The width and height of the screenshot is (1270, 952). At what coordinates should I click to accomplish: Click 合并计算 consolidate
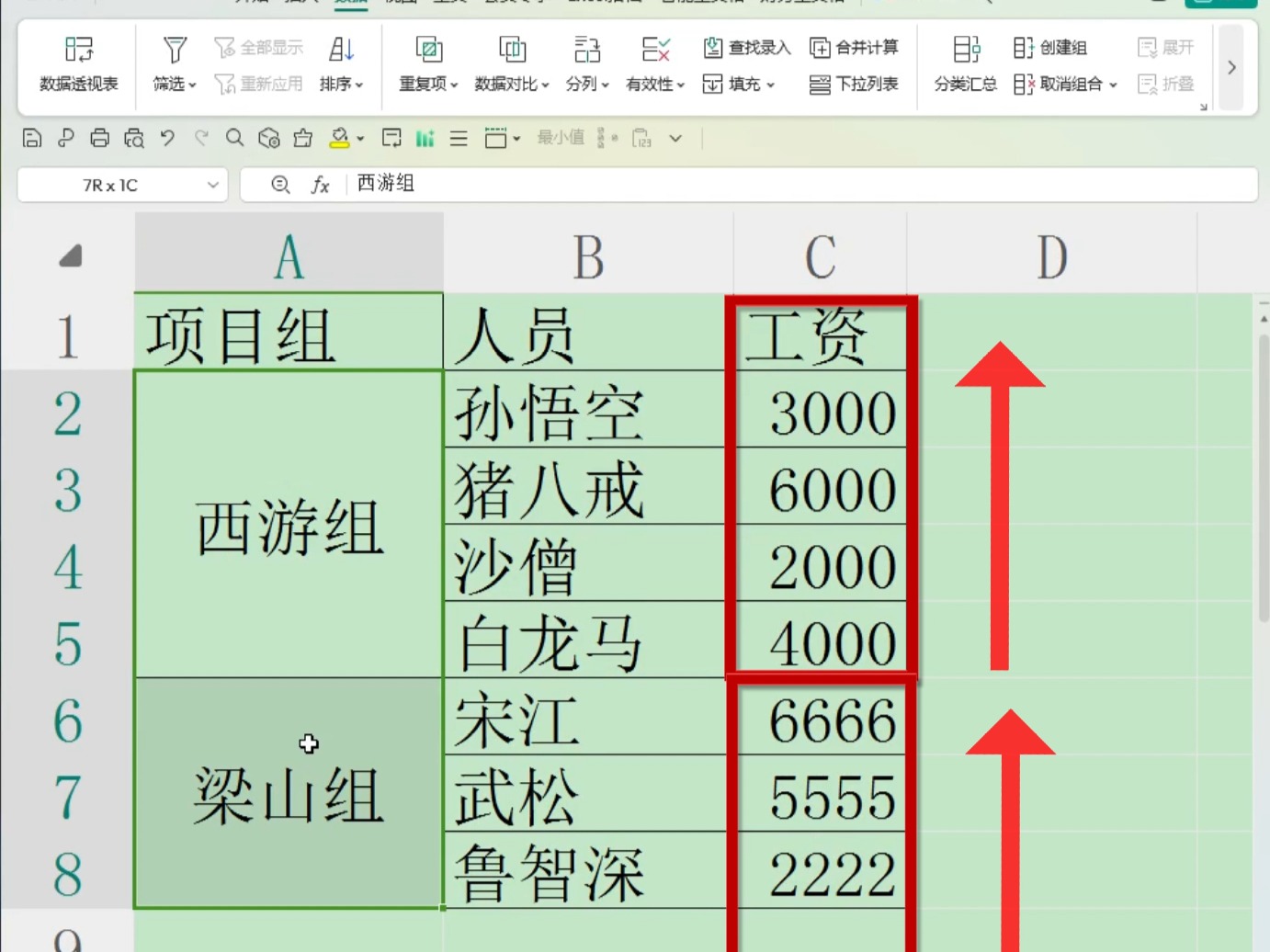coord(854,47)
